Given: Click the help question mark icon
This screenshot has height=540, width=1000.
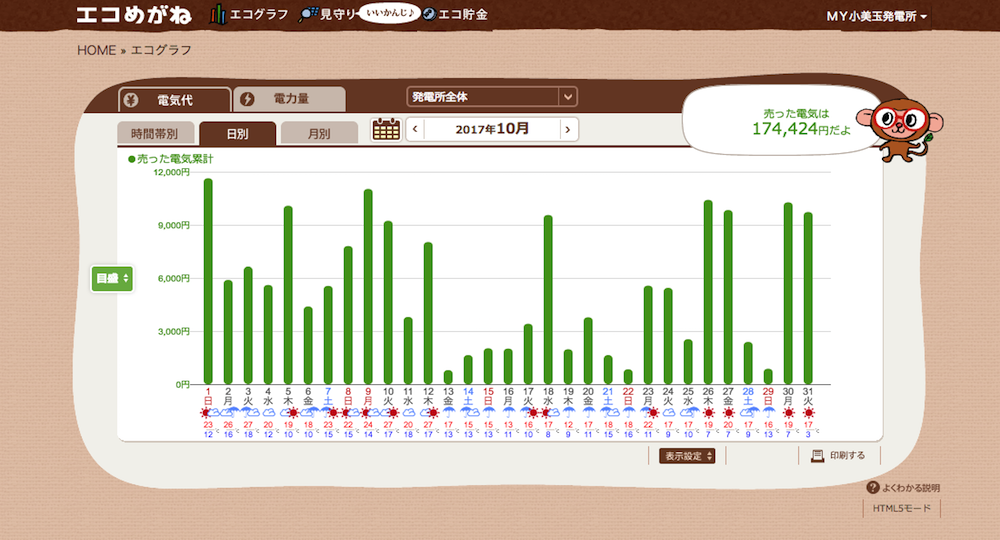Looking at the screenshot, I should pos(872,488).
